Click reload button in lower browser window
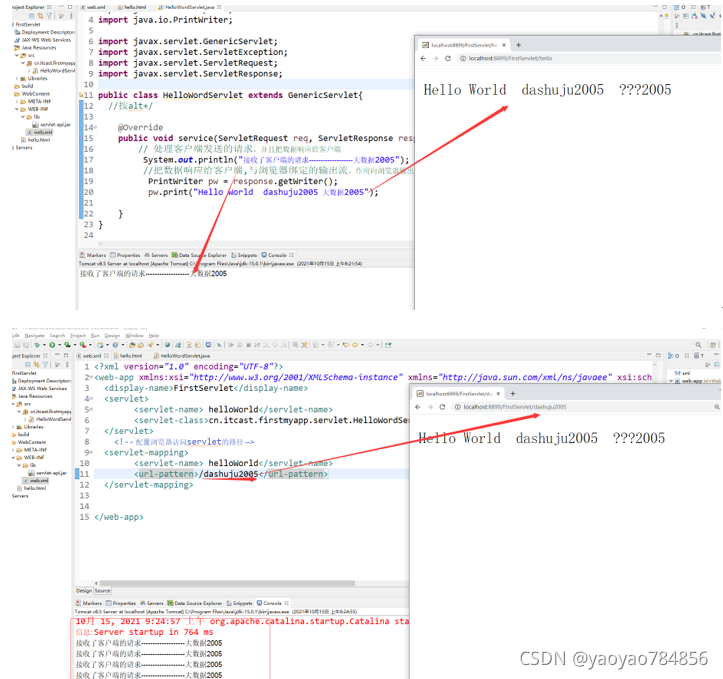 [x=442, y=407]
